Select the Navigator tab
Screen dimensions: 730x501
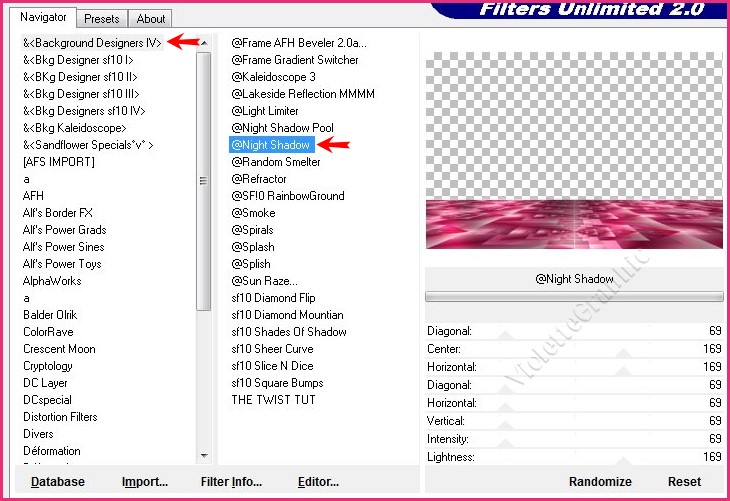click(x=43, y=17)
